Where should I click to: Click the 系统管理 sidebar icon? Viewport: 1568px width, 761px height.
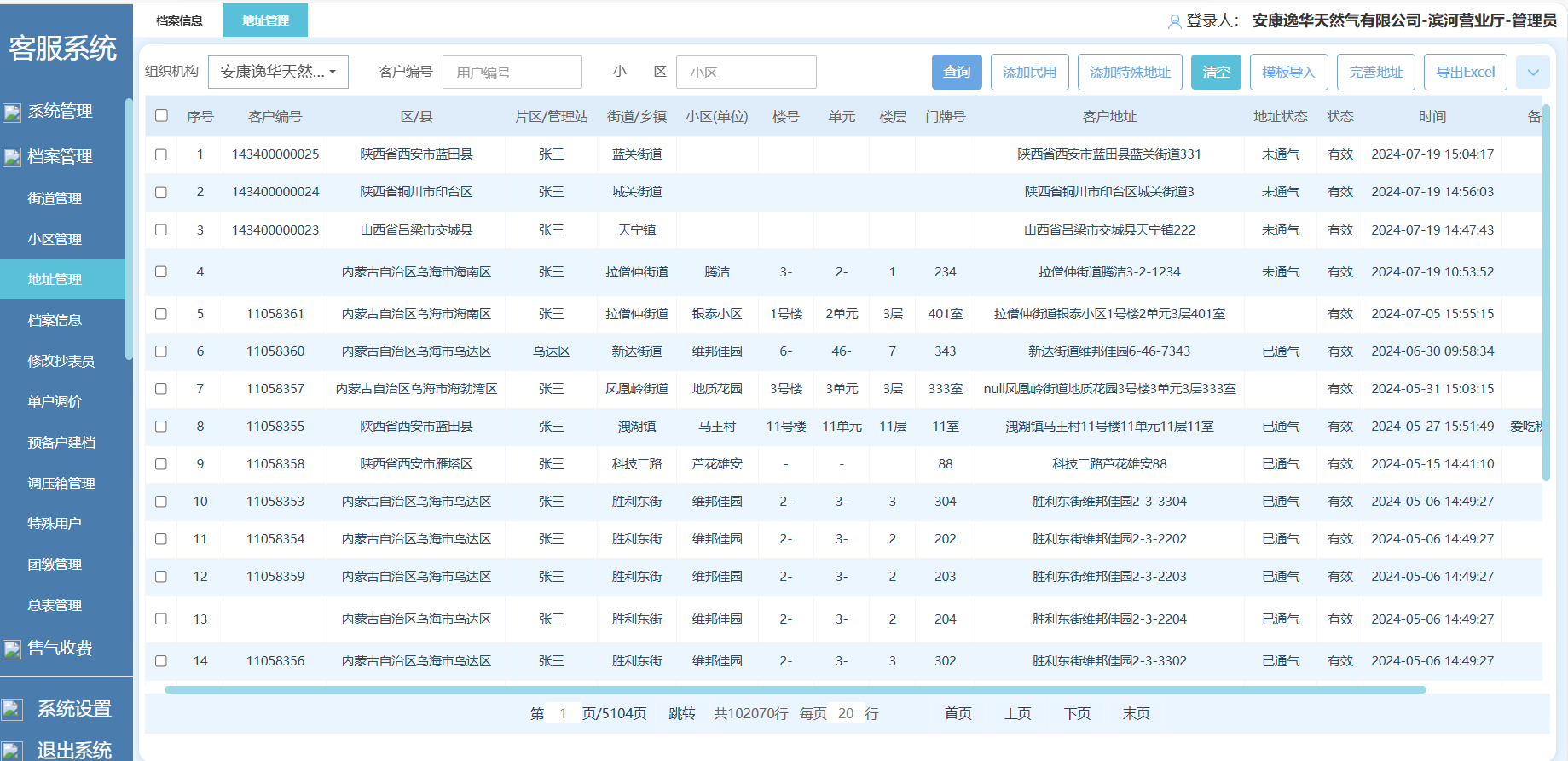12,113
